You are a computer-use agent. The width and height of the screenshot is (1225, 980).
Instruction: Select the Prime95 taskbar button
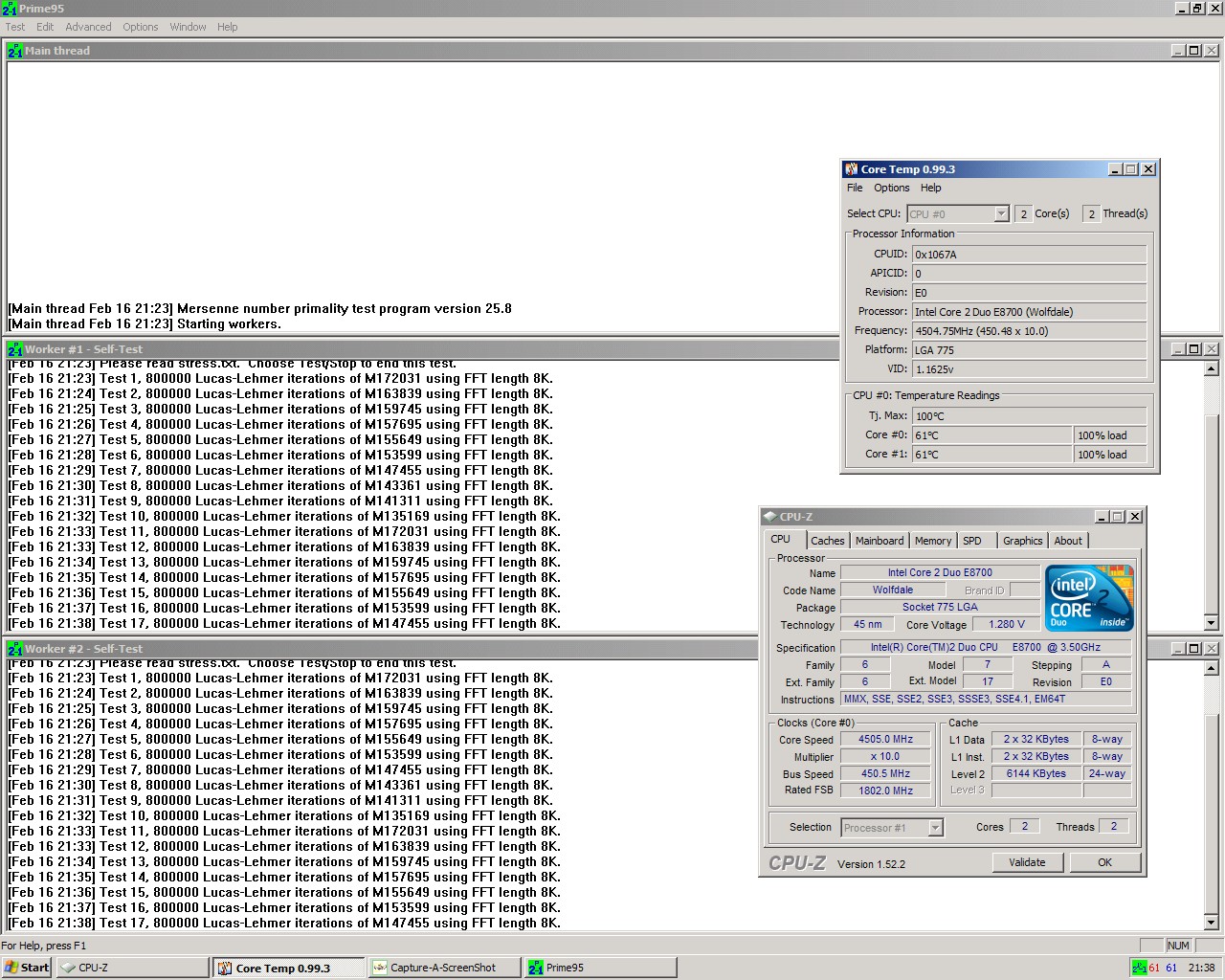600,968
